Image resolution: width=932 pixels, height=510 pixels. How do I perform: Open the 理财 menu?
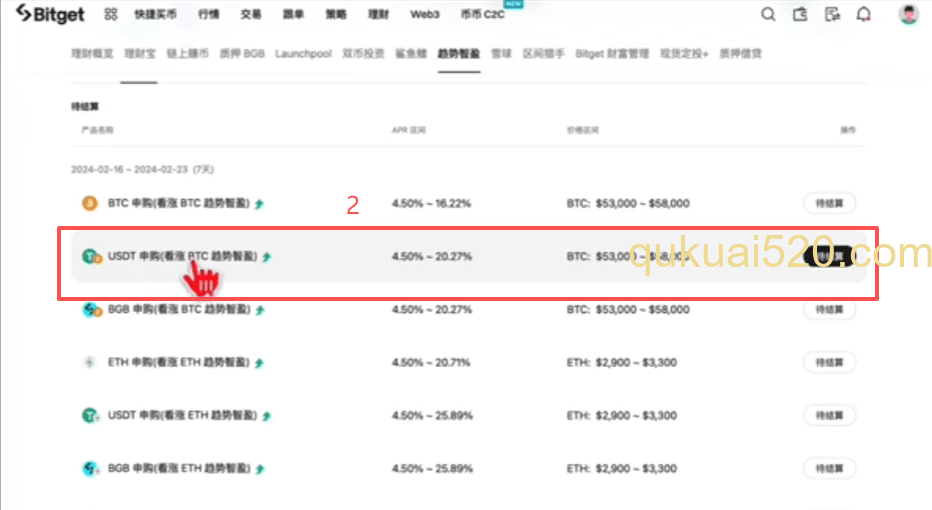tap(378, 14)
